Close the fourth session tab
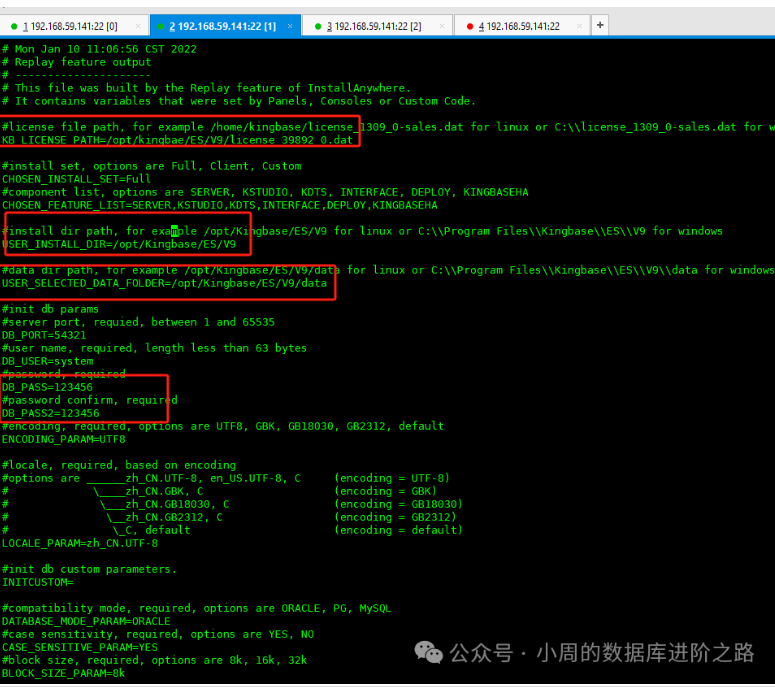 pyautogui.click(x=580, y=26)
